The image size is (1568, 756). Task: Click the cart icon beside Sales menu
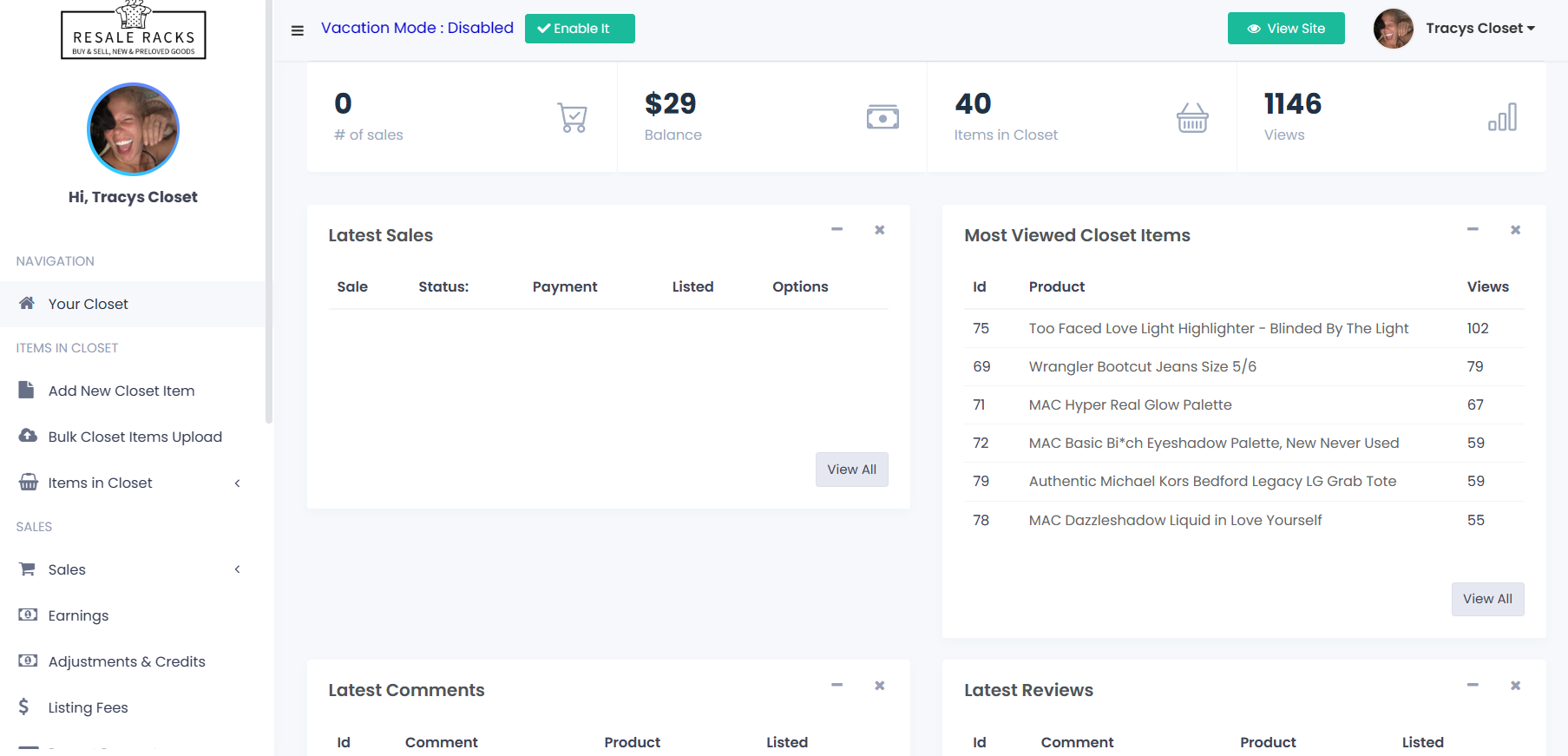pyautogui.click(x=28, y=569)
